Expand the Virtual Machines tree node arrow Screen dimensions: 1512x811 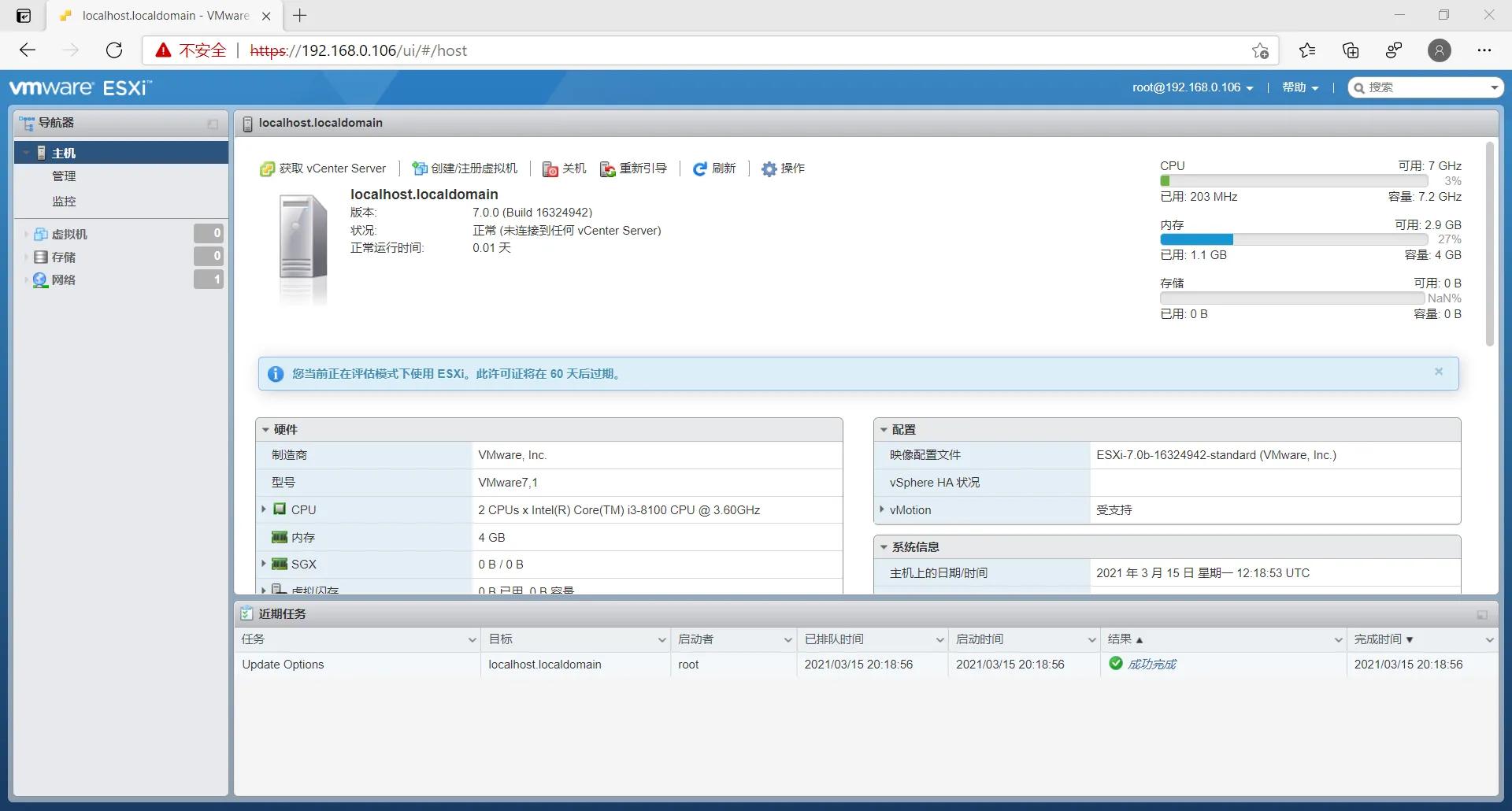26,235
